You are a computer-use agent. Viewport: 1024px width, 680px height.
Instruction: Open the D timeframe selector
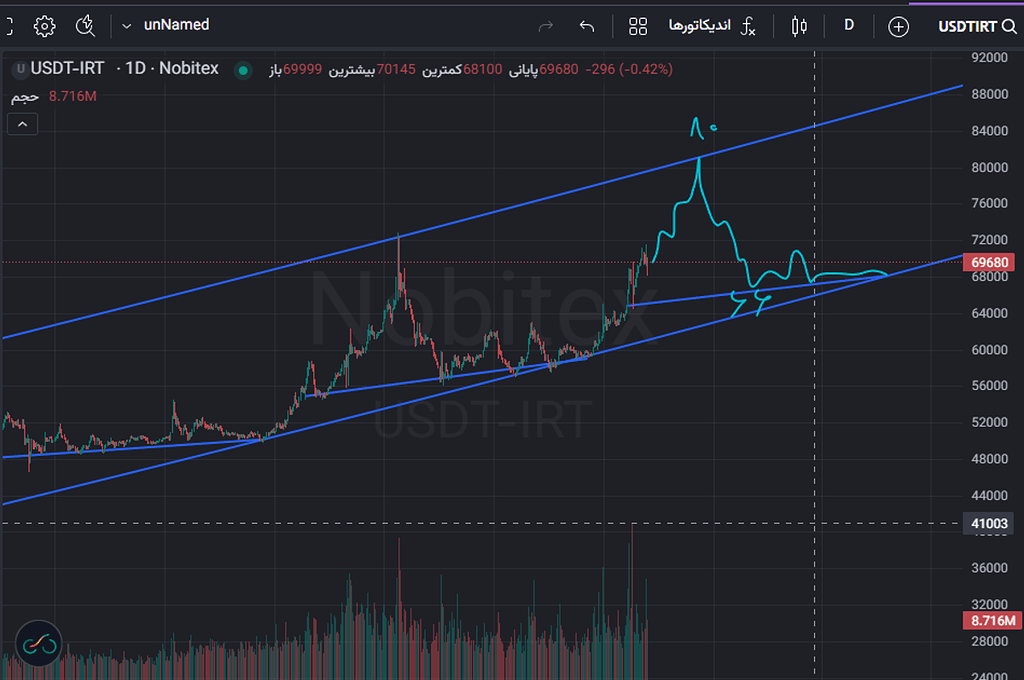[x=849, y=25]
